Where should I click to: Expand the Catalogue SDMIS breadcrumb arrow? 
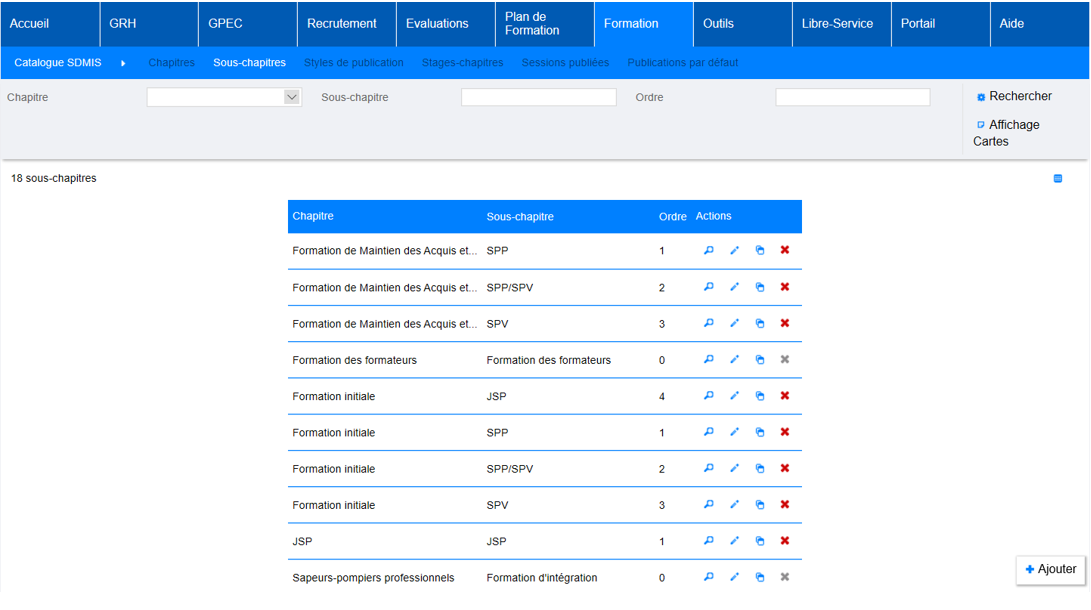tap(123, 63)
